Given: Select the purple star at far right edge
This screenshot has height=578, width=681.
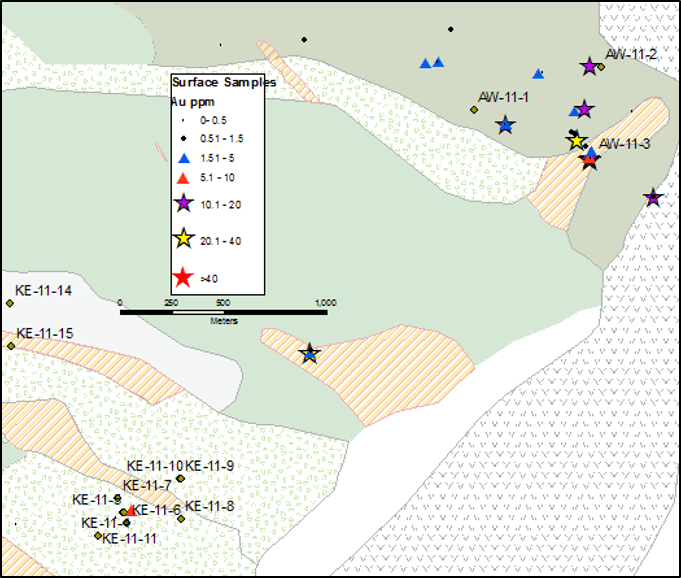Looking at the screenshot, I should pyautogui.click(x=653, y=198).
